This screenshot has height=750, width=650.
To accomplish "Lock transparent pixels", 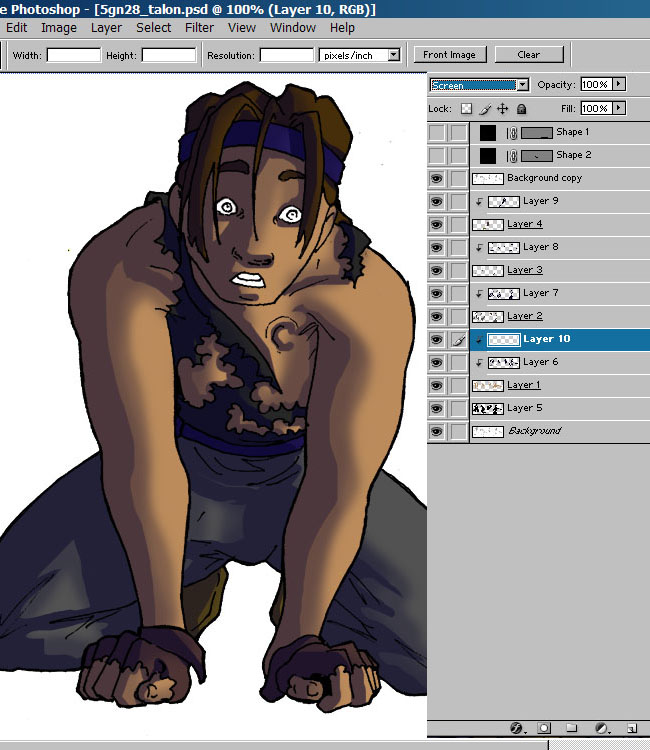I will [466, 109].
